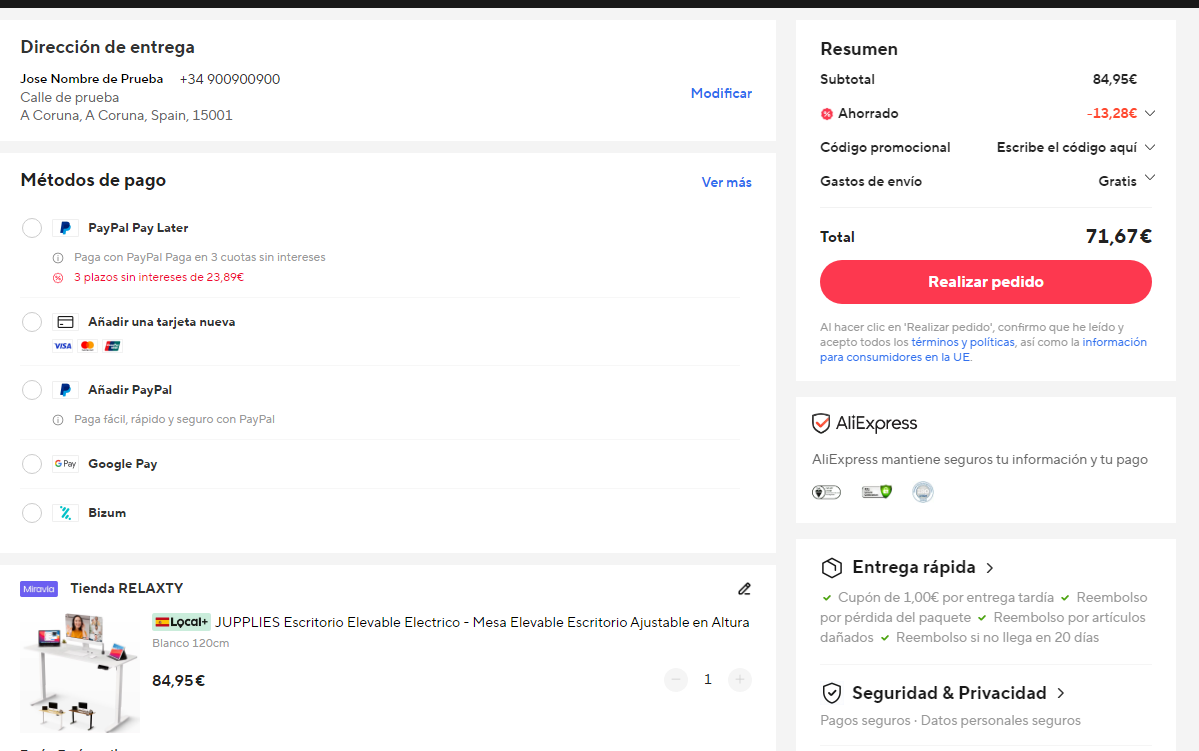Viewport: 1199px width, 751px height.
Task: Click the total amount 71,67€
Action: [1119, 236]
